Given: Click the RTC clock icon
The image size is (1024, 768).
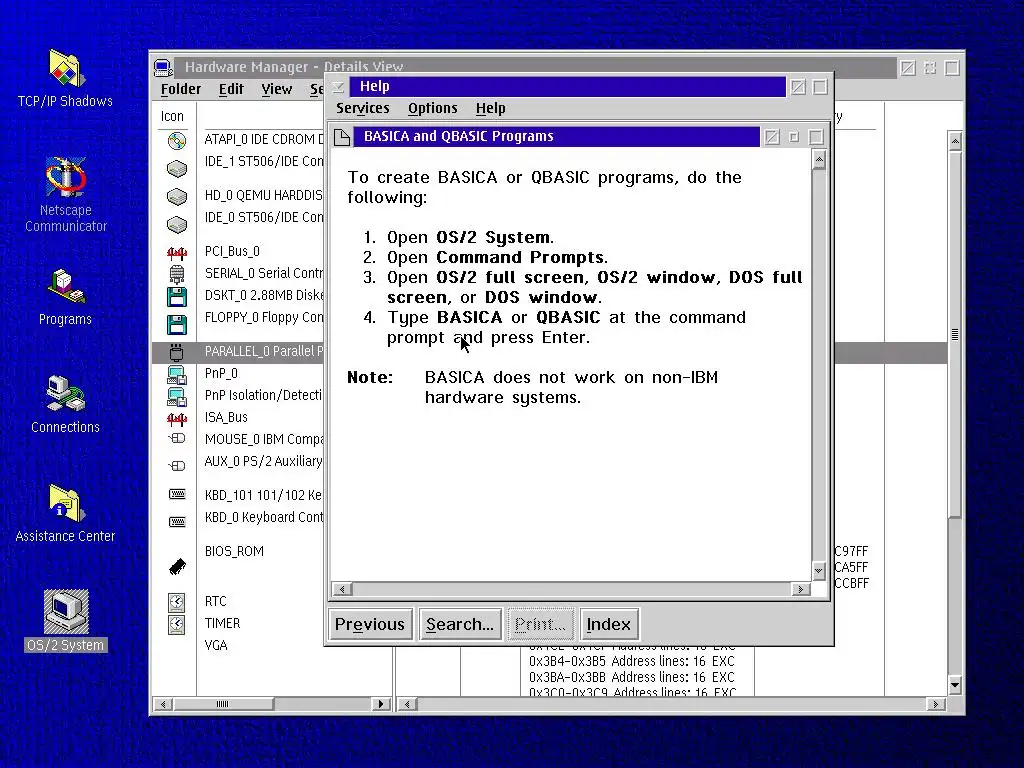Looking at the screenshot, I should click(x=176, y=602).
